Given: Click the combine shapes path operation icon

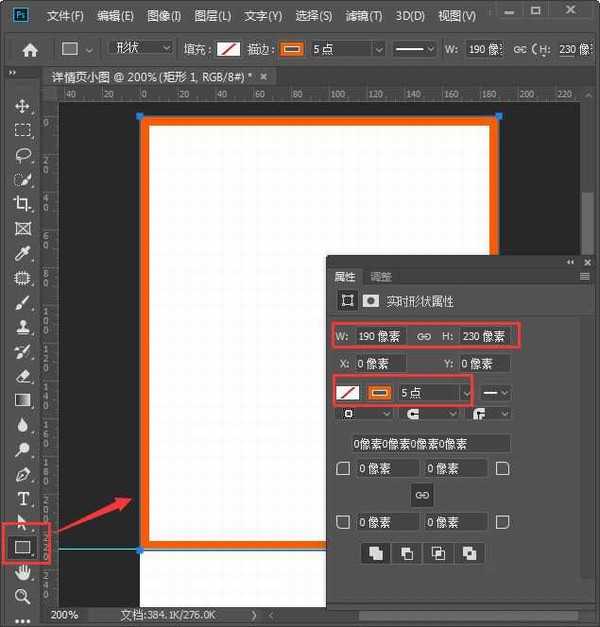Looking at the screenshot, I should click(x=375, y=552).
